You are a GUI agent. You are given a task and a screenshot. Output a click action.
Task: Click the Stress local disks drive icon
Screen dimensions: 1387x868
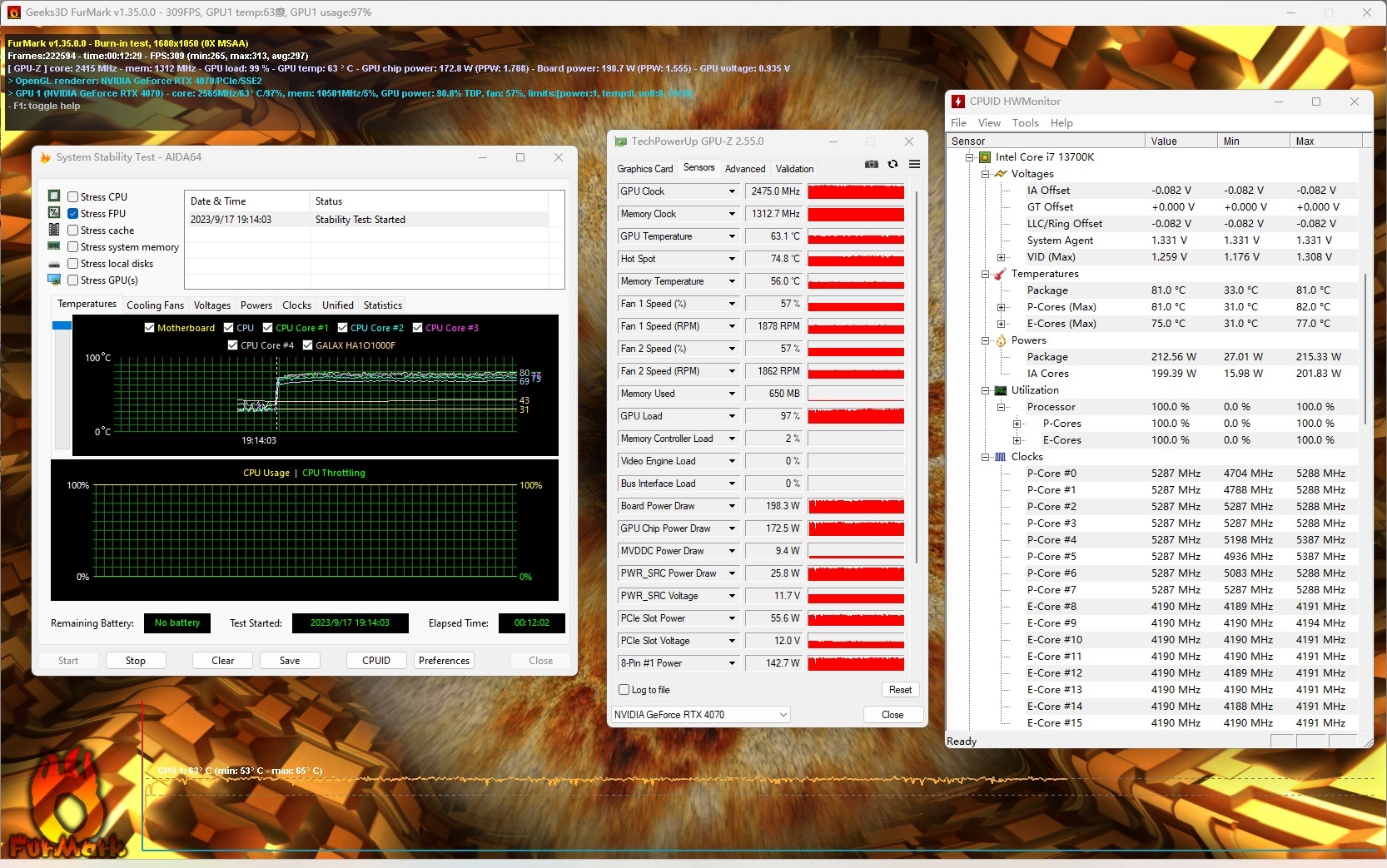click(54, 264)
